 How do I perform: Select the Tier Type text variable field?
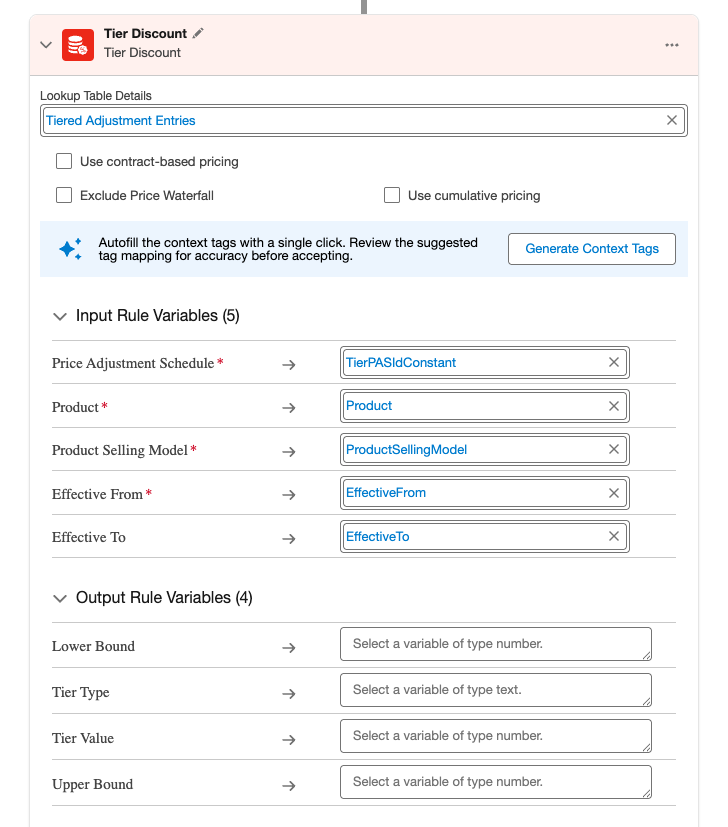tap(496, 690)
